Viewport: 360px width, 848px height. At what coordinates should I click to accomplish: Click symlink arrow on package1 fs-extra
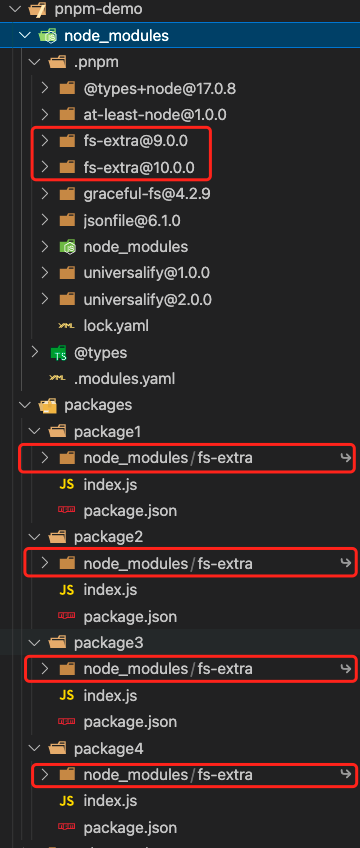point(345,458)
